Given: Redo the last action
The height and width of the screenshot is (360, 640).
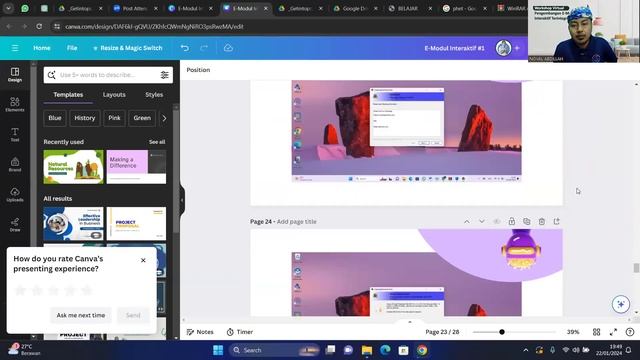Looking at the screenshot, I should click(204, 48).
